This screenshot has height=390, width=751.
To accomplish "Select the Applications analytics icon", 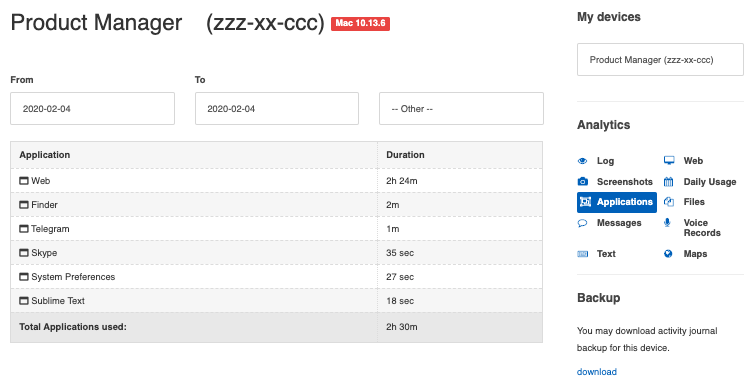I will [585, 202].
